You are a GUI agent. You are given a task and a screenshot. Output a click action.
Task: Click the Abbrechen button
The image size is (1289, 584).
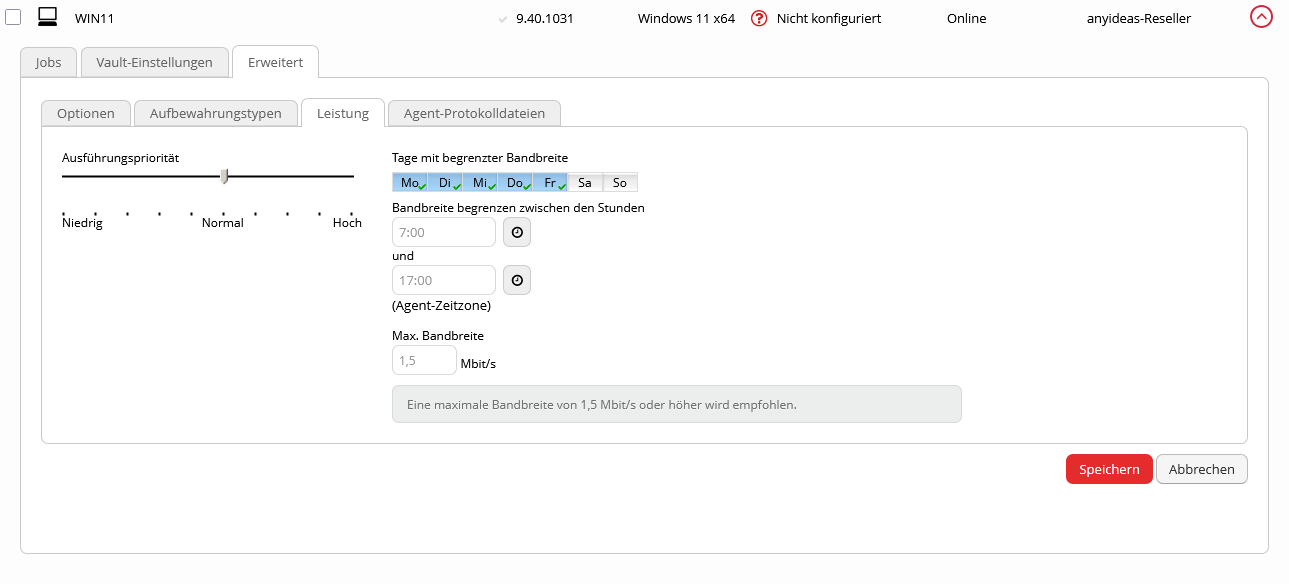[x=1201, y=469]
